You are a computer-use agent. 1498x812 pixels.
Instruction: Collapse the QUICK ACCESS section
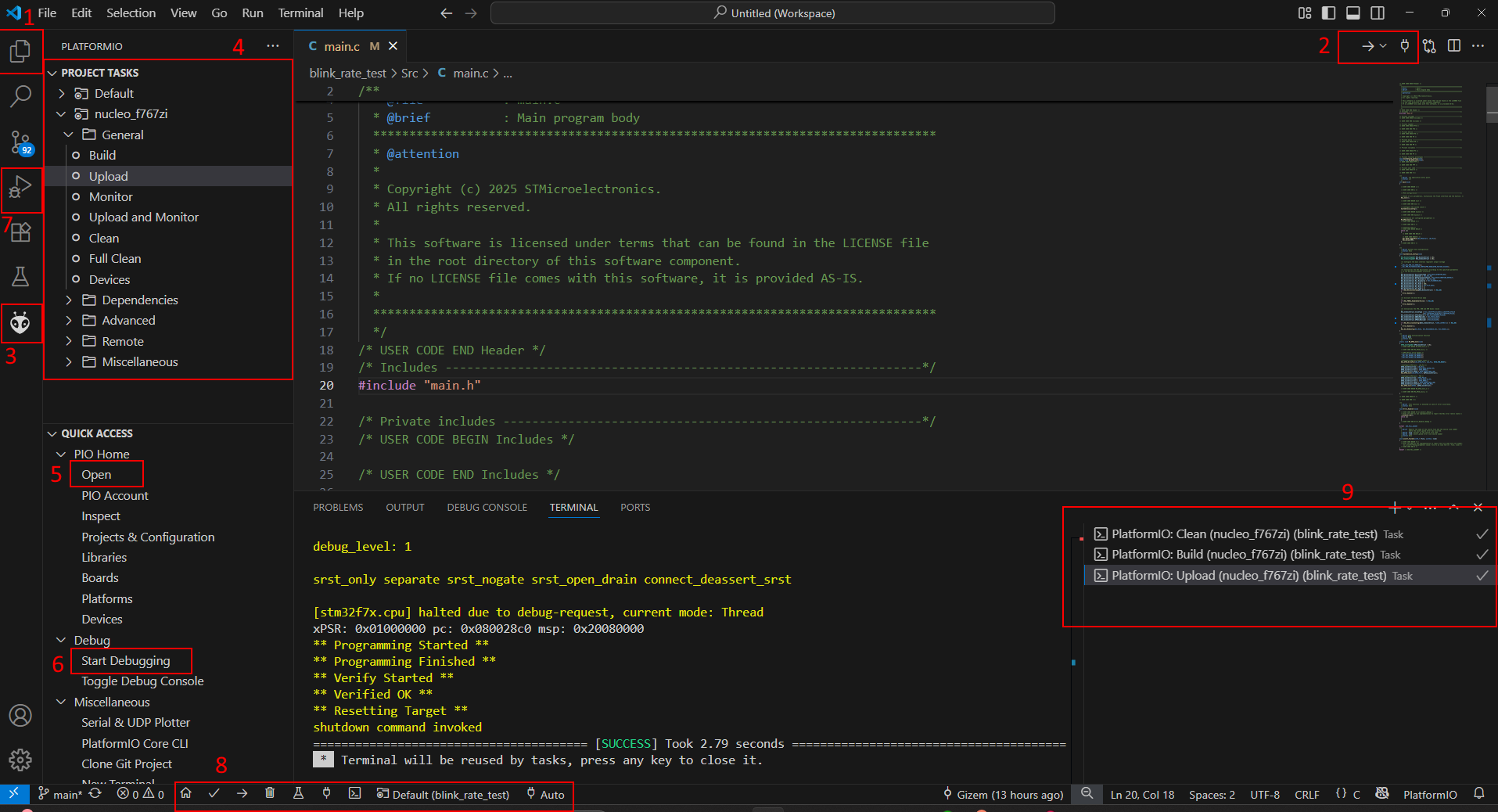52,433
